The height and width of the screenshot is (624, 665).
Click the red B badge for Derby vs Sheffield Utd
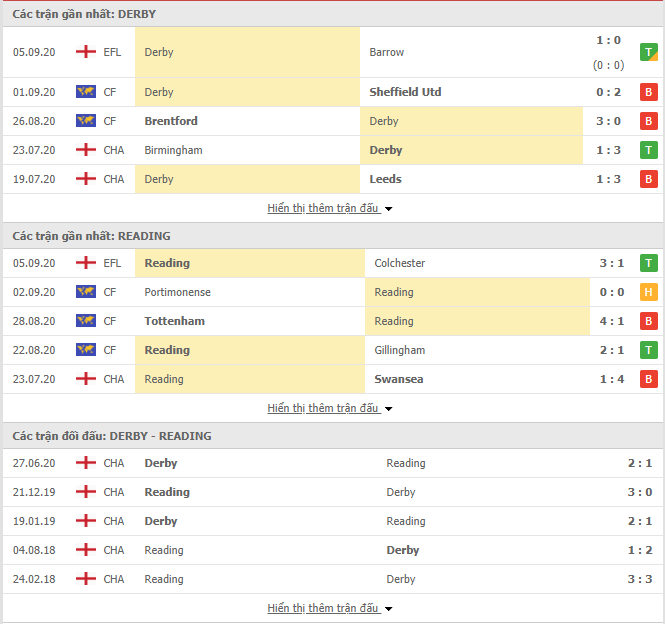point(648,92)
